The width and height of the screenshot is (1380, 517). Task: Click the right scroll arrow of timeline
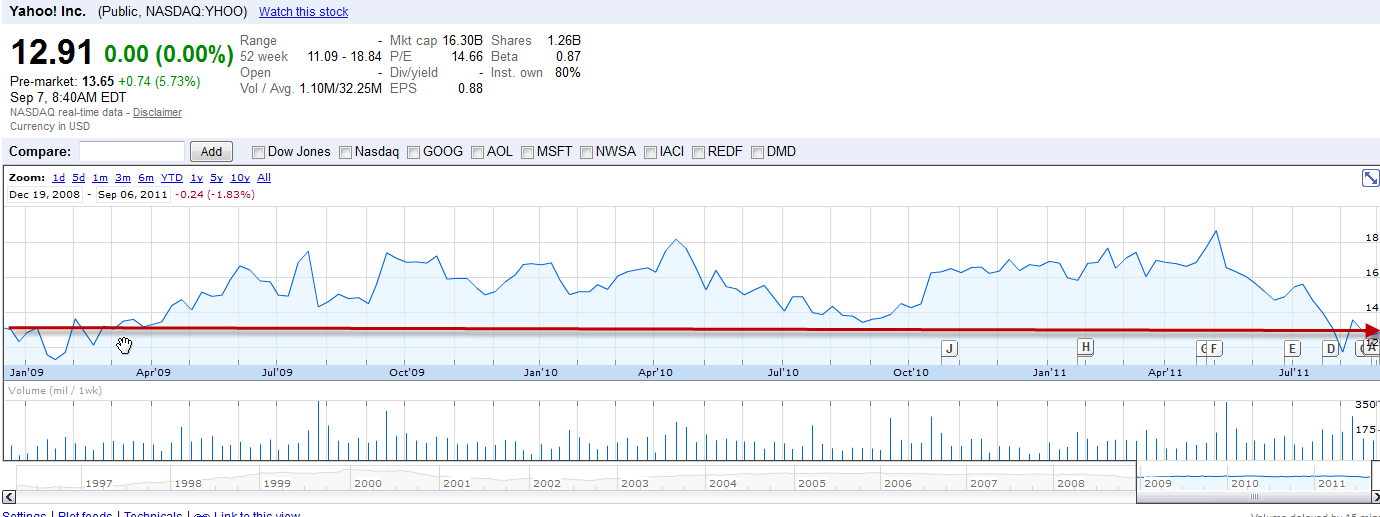1372,496
